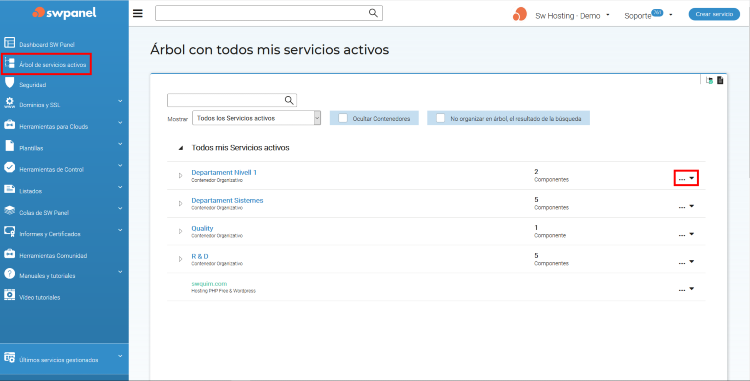Open Dashboard SW Panel sidebar icon
Viewport: 750px width, 381px height.
point(9,43)
